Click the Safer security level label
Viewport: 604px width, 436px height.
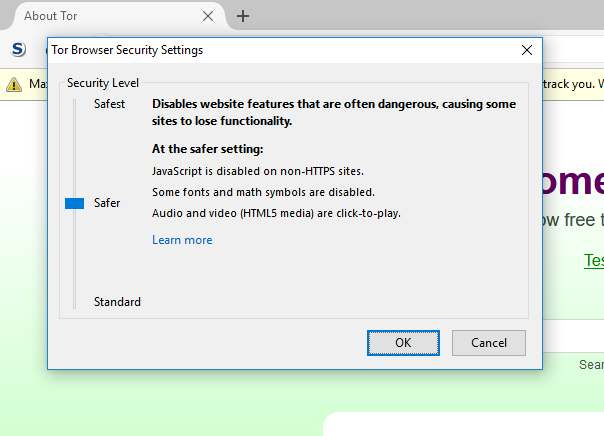click(107, 203)
